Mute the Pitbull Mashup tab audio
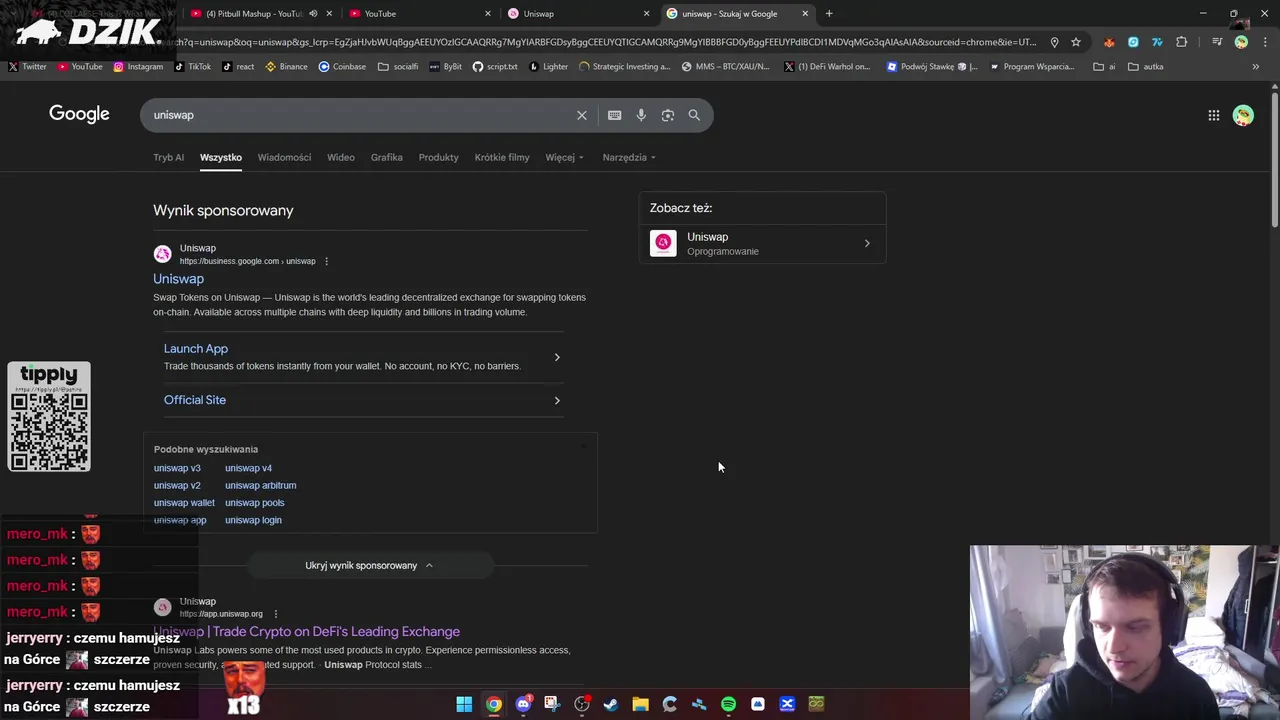The height and width of the screenshot is (720, 1280). coord(313,14)
